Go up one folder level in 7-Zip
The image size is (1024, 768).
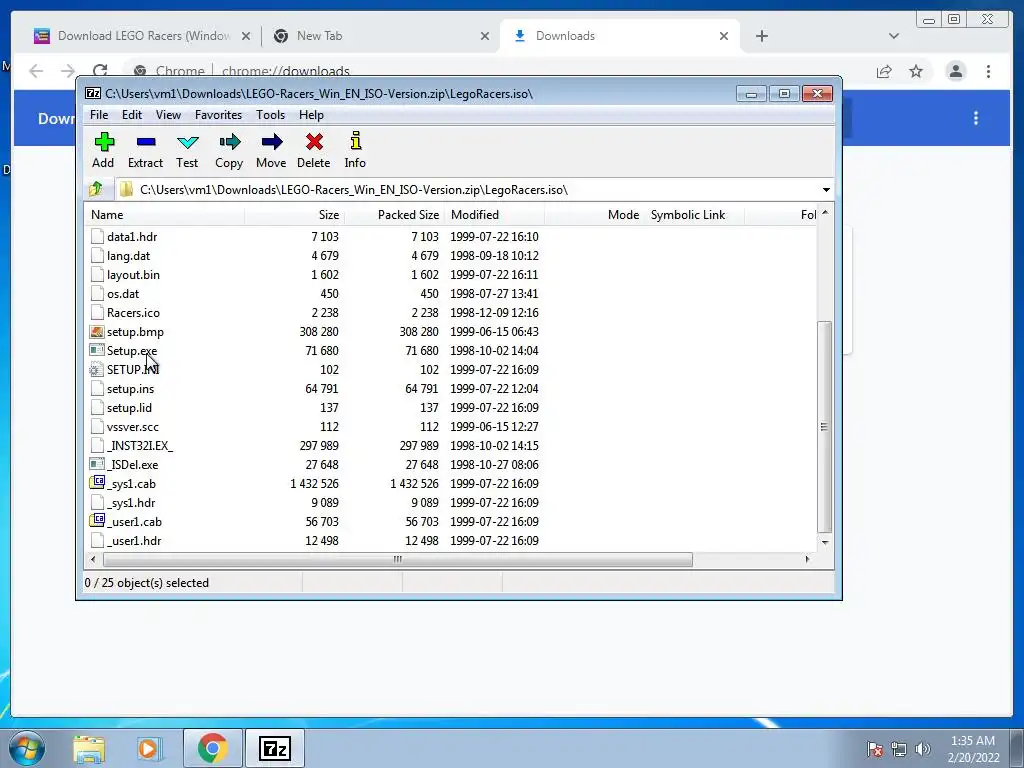pos(96,189)
